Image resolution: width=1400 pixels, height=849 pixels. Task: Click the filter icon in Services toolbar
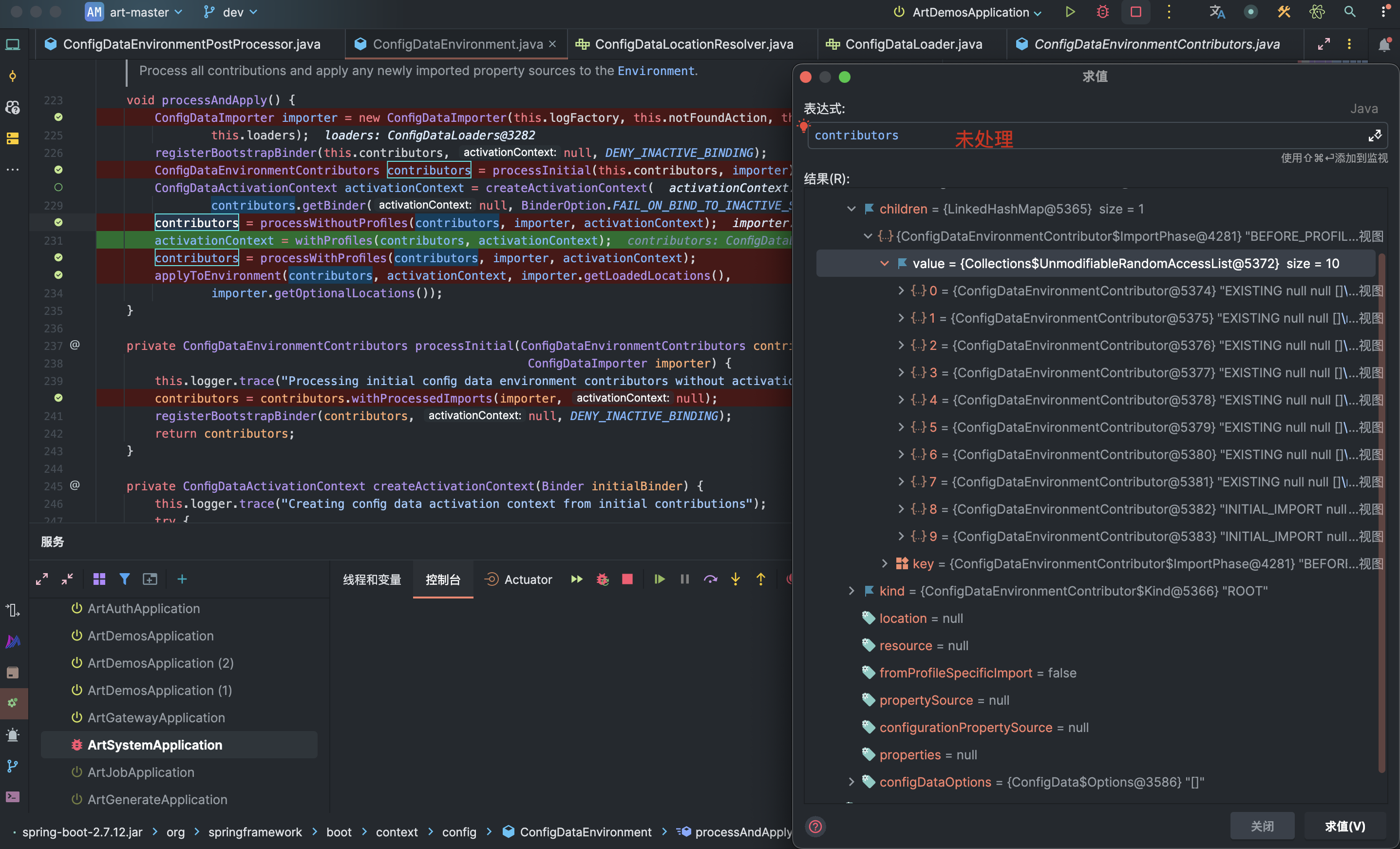(x=124, y=579)
